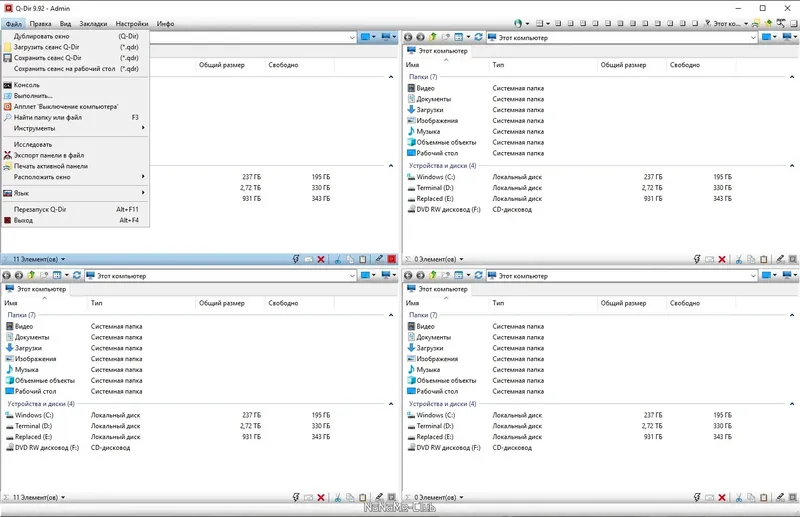Go up one folder in top-right pane
Viewport: 800px width, 517px height.
pyautogui.click(x=433, y=37)
